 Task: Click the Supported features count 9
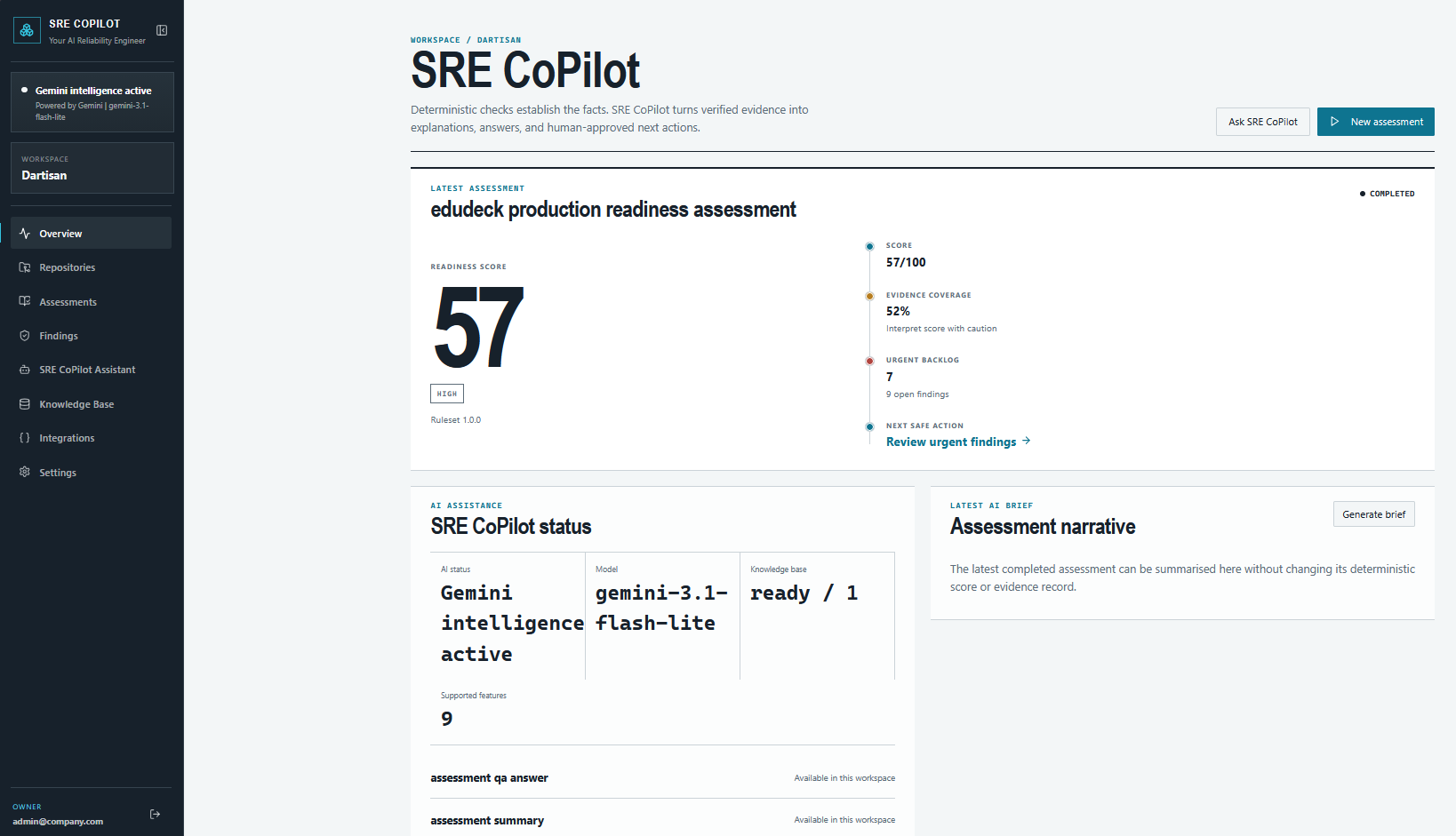446,719
